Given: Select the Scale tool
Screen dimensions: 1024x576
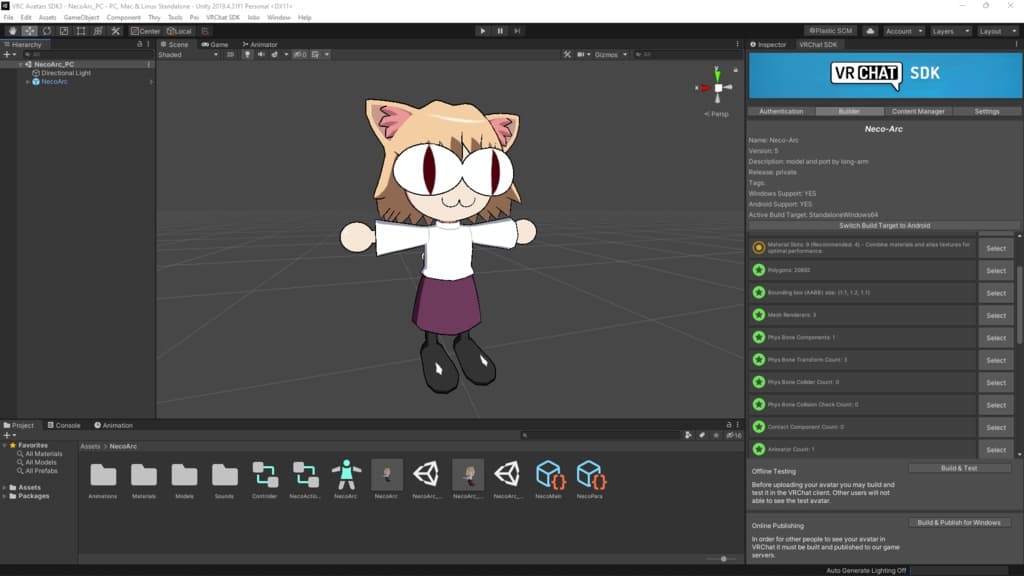Looking at the screenshot, I should [63, 31].
